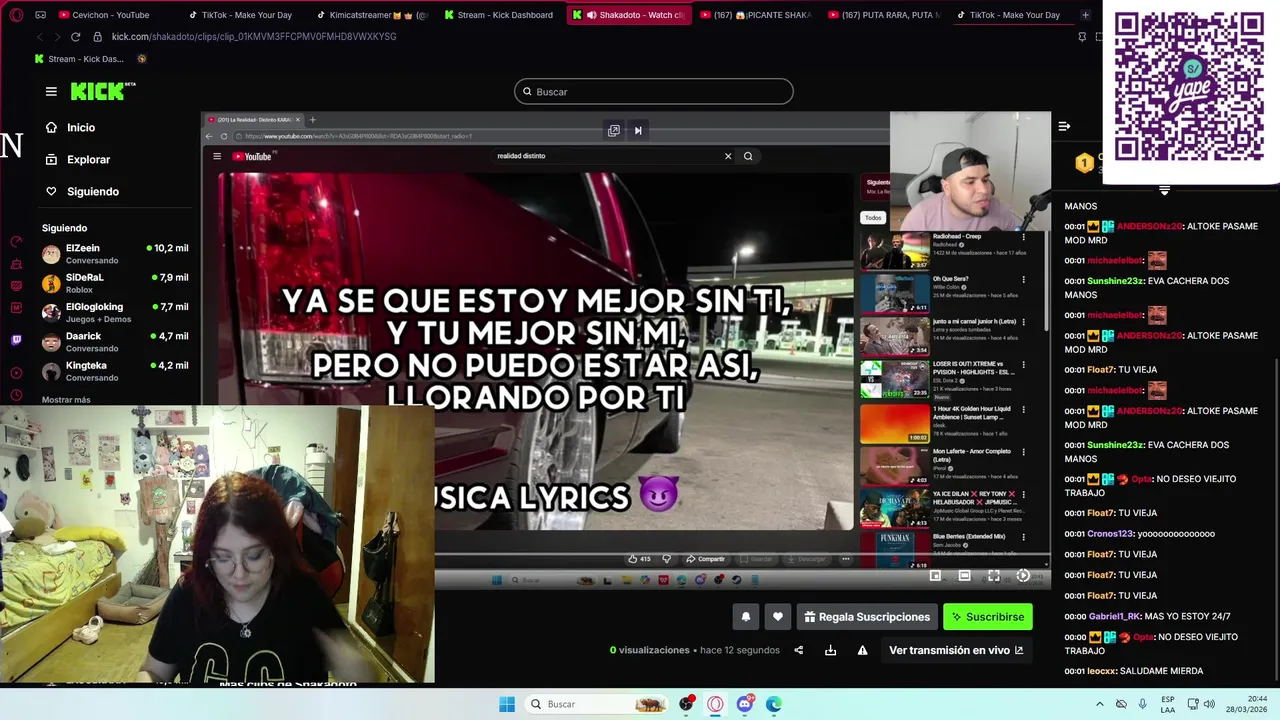This screenshot has width=1280, height=720.
Task: Reload the page with the refresh icon
Action: coord(75,37)
